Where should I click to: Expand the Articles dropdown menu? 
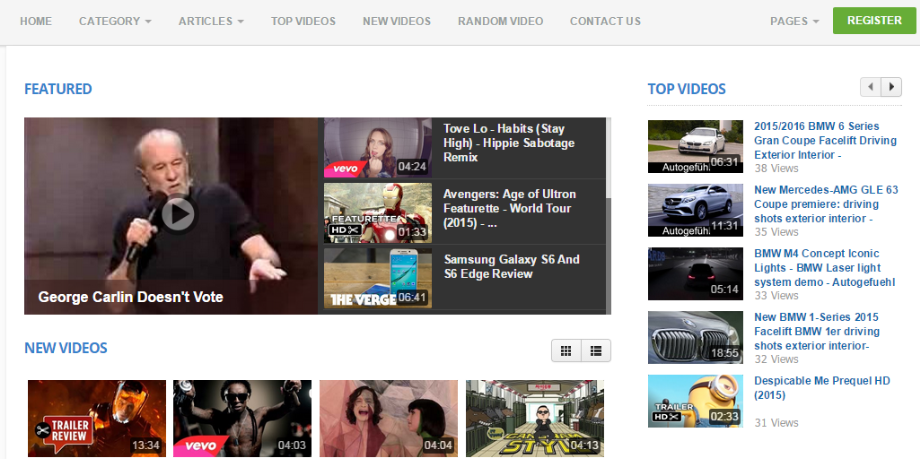click(211, 21)
